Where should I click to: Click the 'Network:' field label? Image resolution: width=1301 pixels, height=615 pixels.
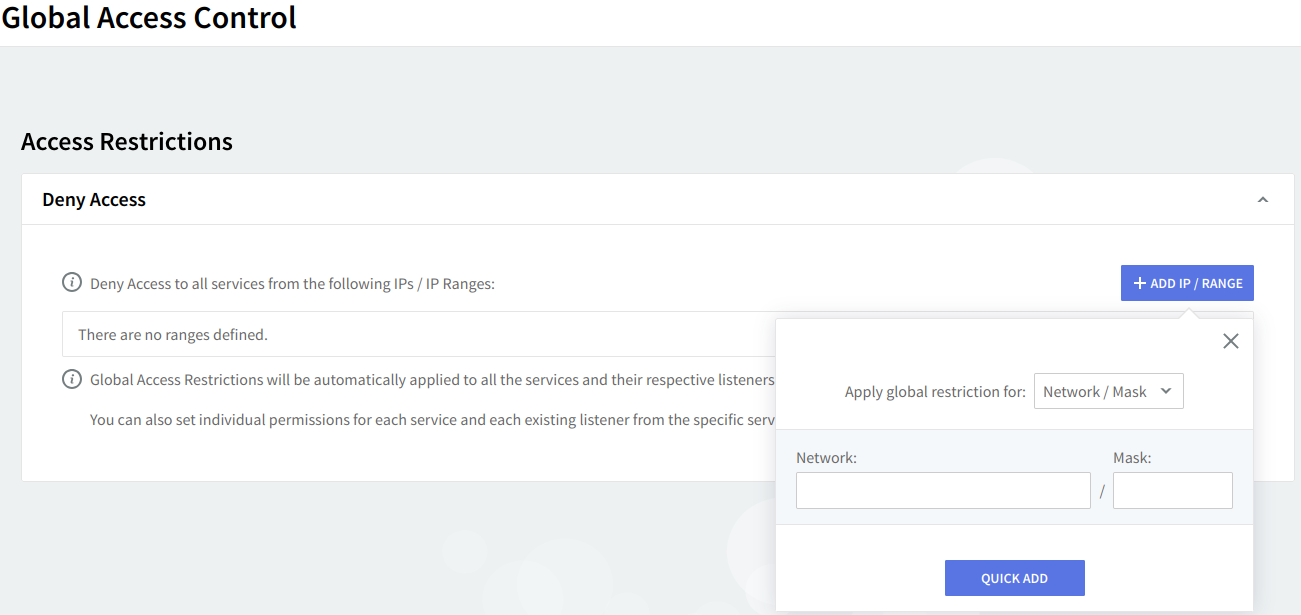[826, 458]
